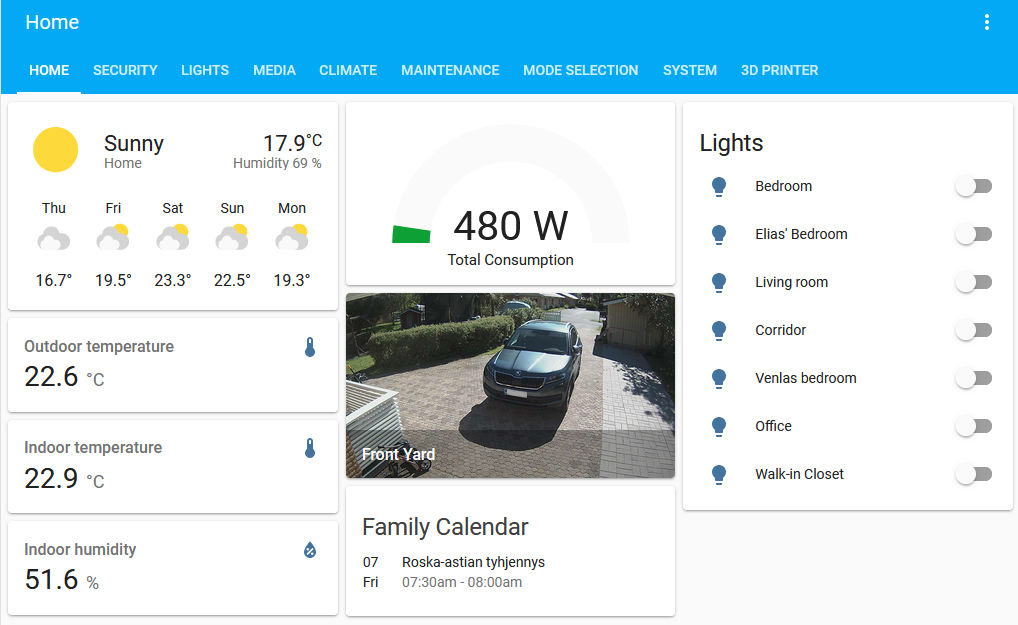Click the Indoor temperature thermometer icon
Viewport: 1018px width, 625px height.
click(310, 448)
